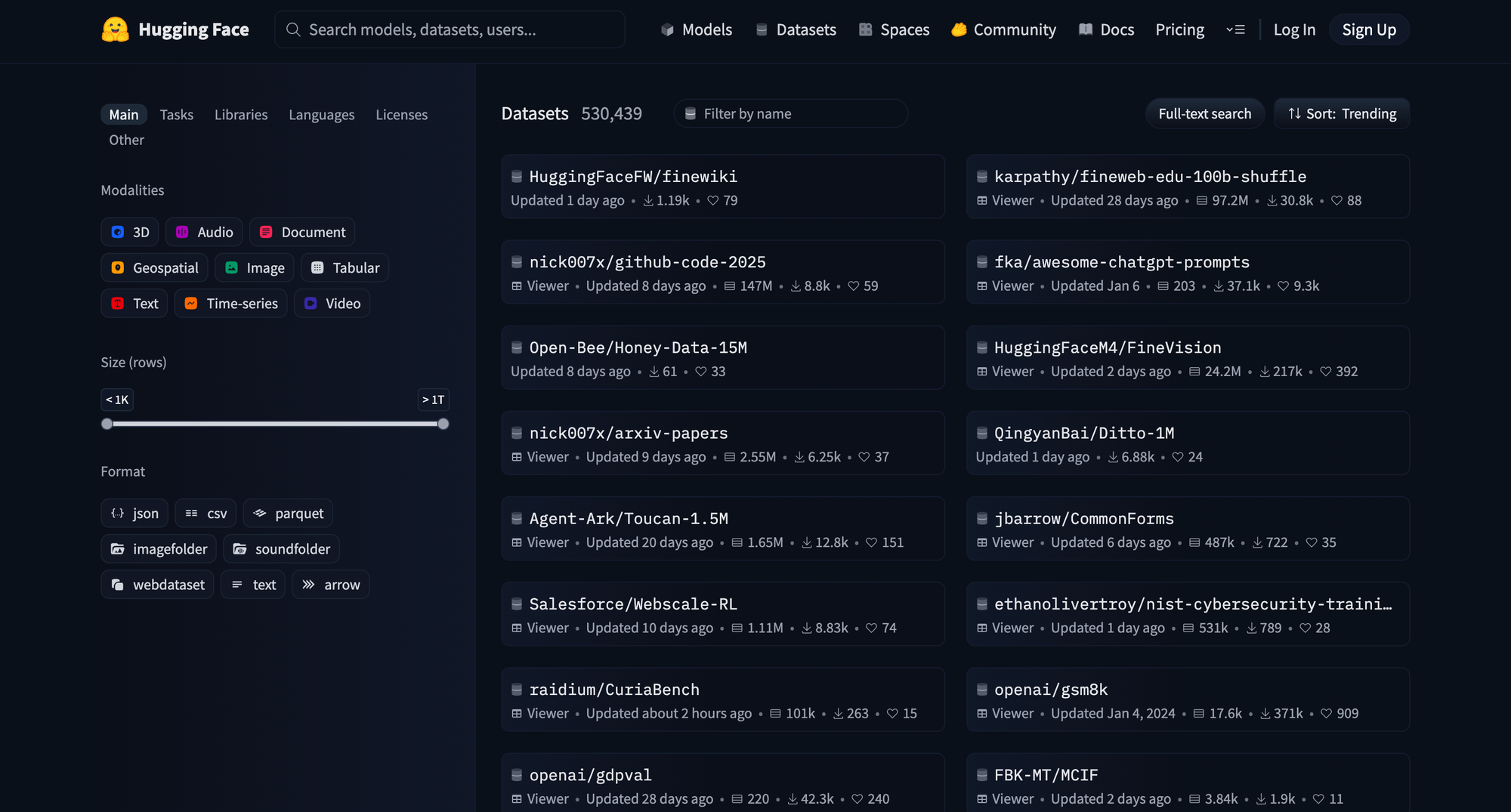Toggle the parquet format filter

coord(288,514)
